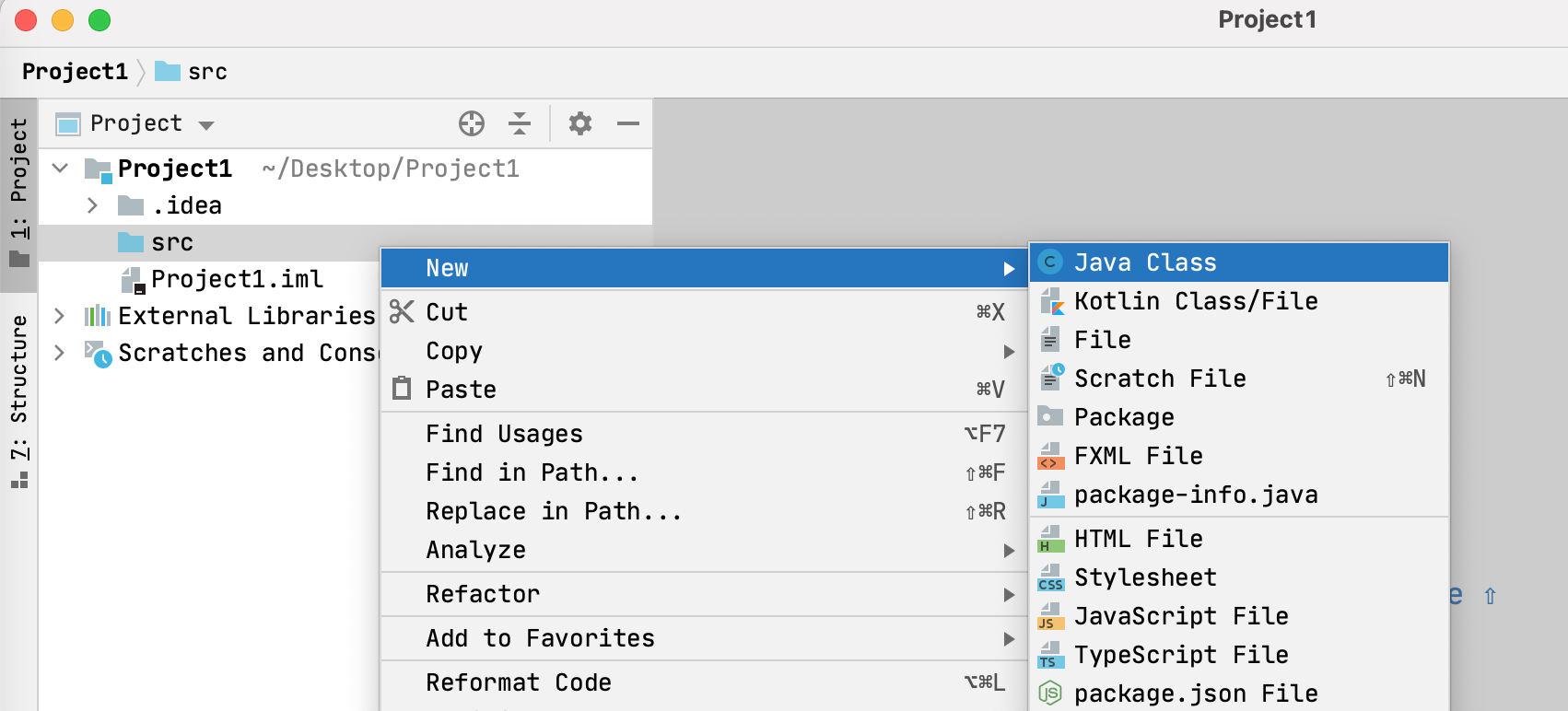Click the TypeScript File icon
The width and height of the screenshot is (1568, 711).
point(1051,655)
